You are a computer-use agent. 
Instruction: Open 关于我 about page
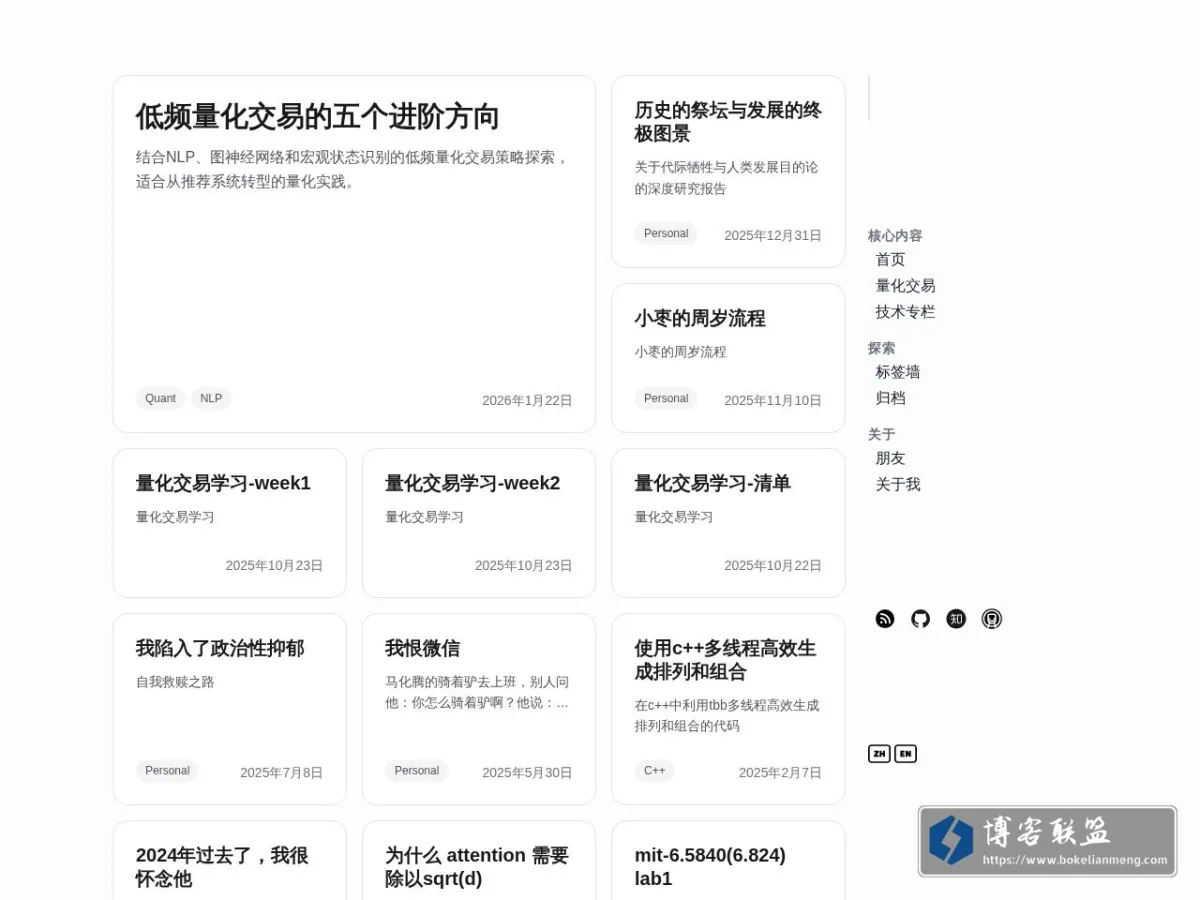[x=898, y=484]
